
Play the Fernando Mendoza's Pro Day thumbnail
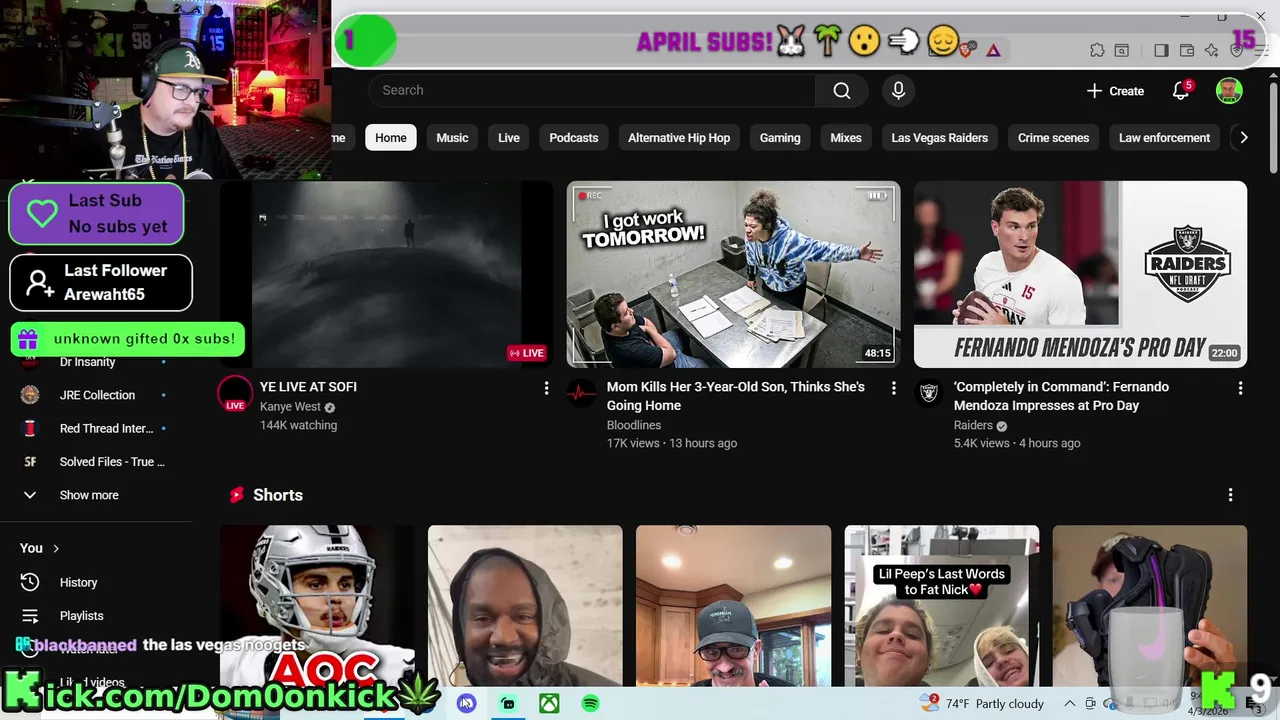(1080, 274)
